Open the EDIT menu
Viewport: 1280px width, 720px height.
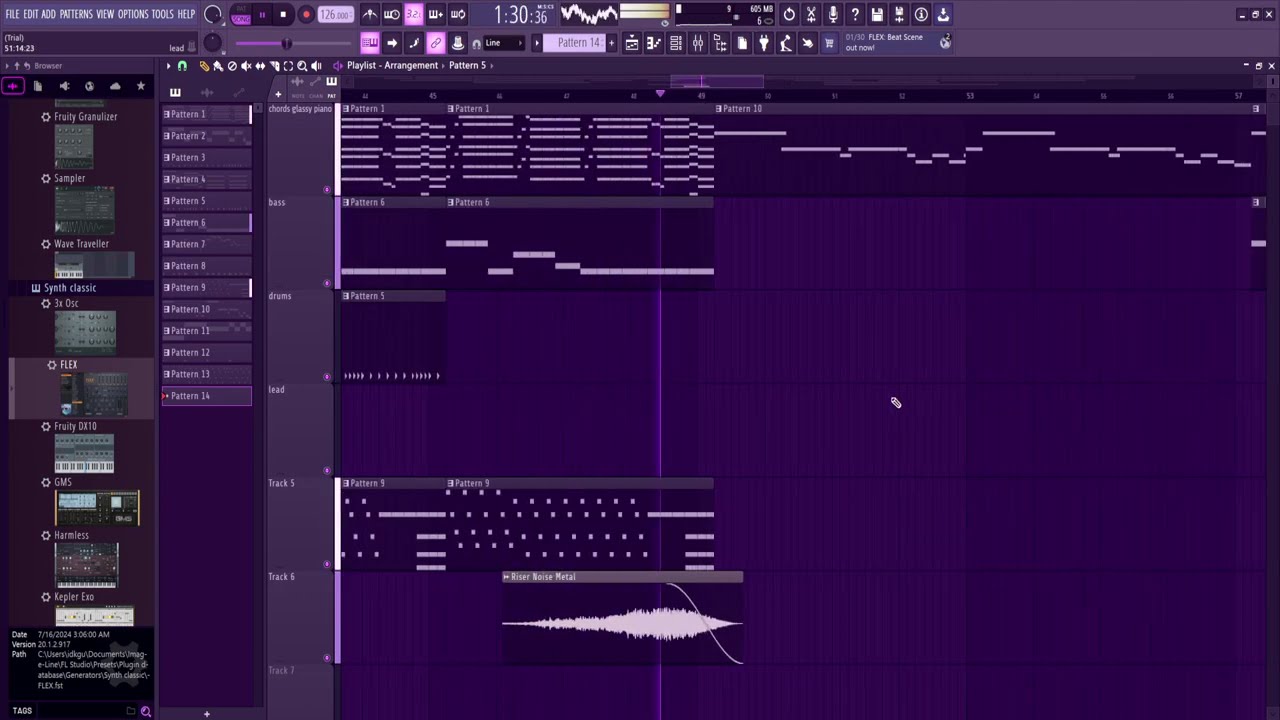pyautogui.click(x=30, y=14)
